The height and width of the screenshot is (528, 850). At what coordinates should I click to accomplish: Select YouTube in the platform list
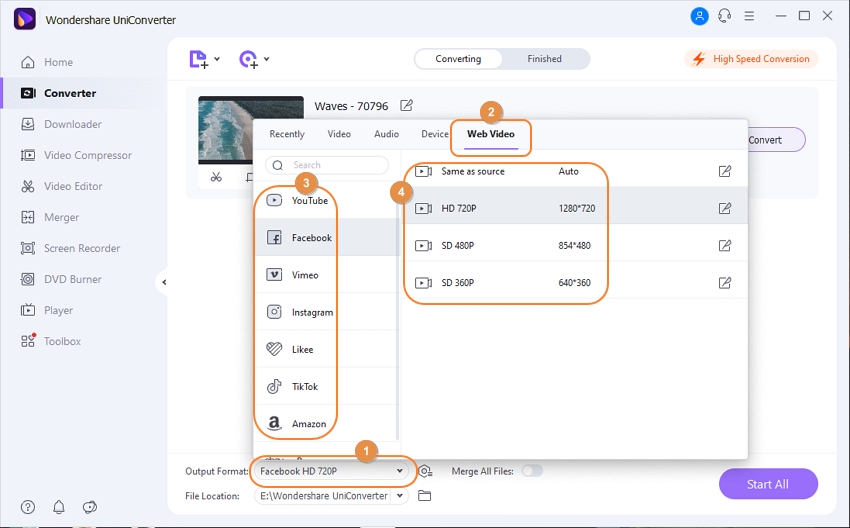(x=327, y=201)
